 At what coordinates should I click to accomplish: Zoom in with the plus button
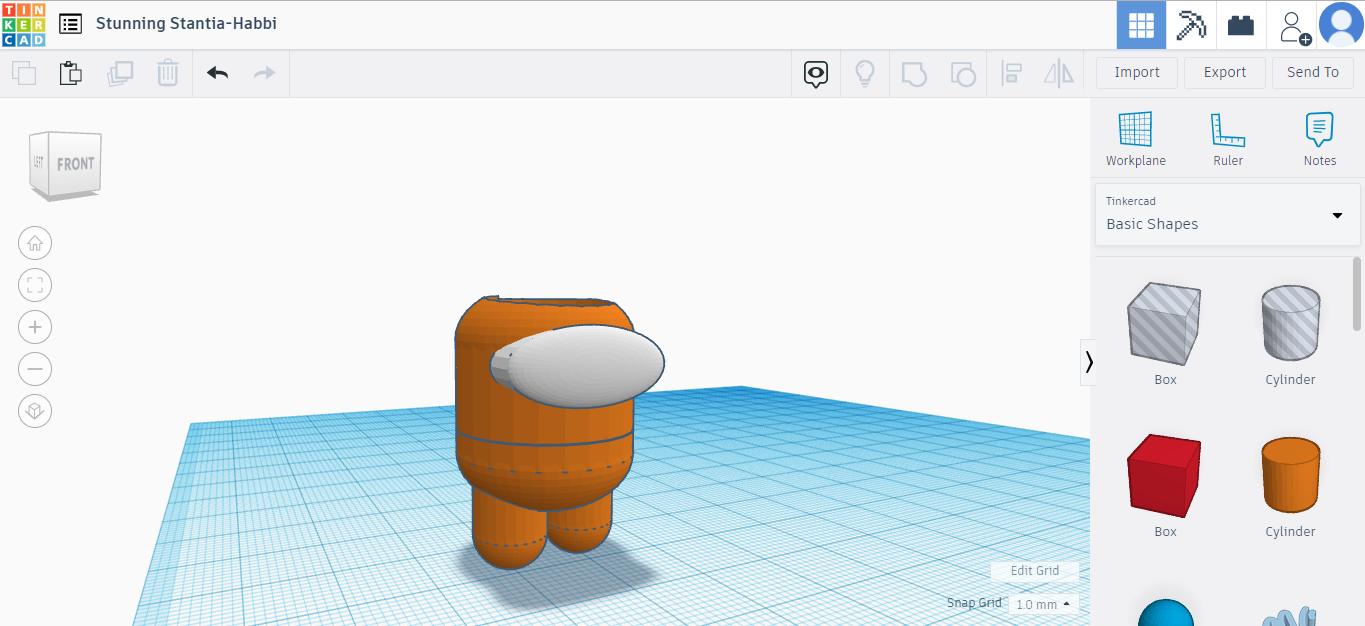[x=35, y=327]
